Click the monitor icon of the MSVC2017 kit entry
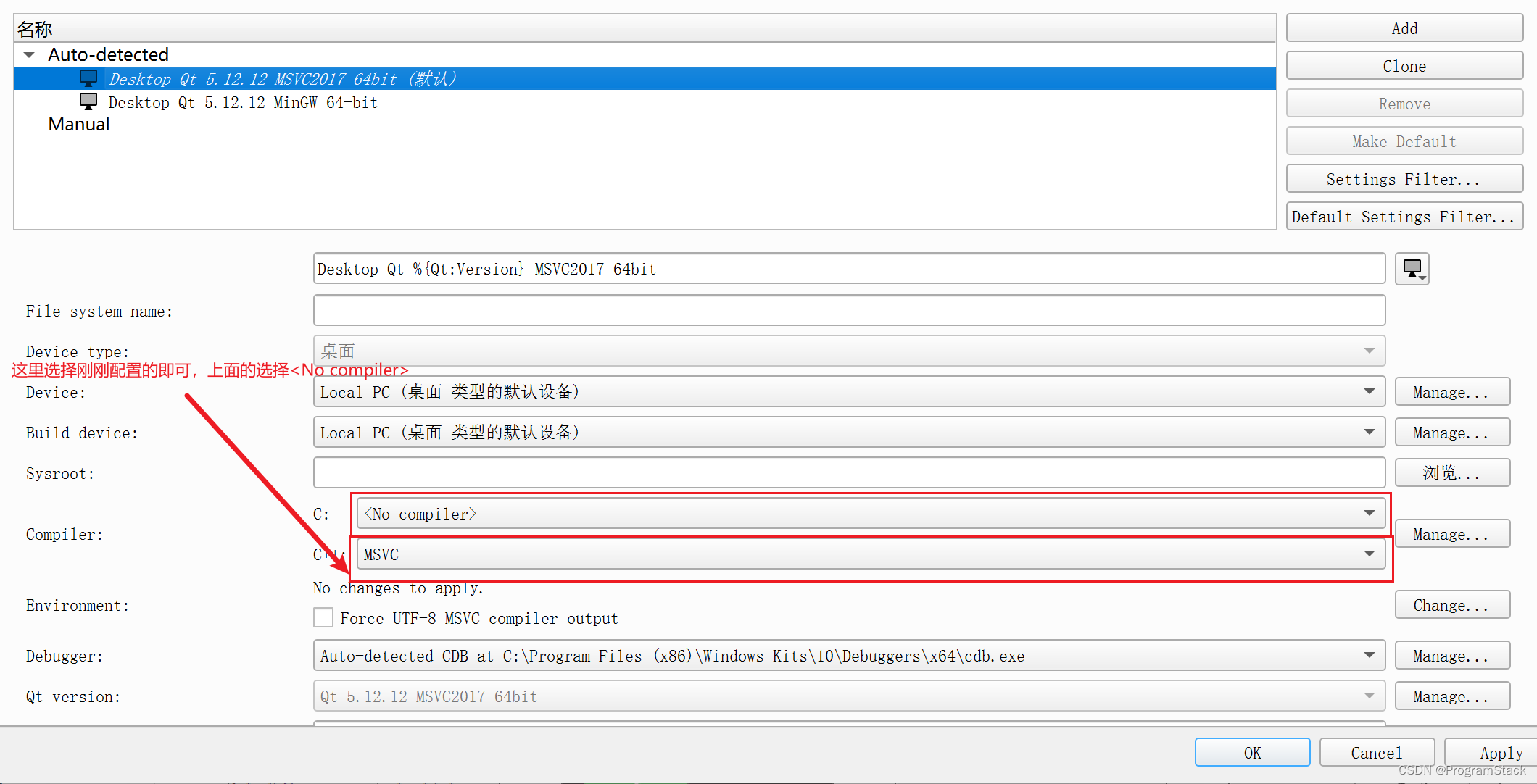The width and height of the screenshot is (1537, 784). [x=88, y=76]
